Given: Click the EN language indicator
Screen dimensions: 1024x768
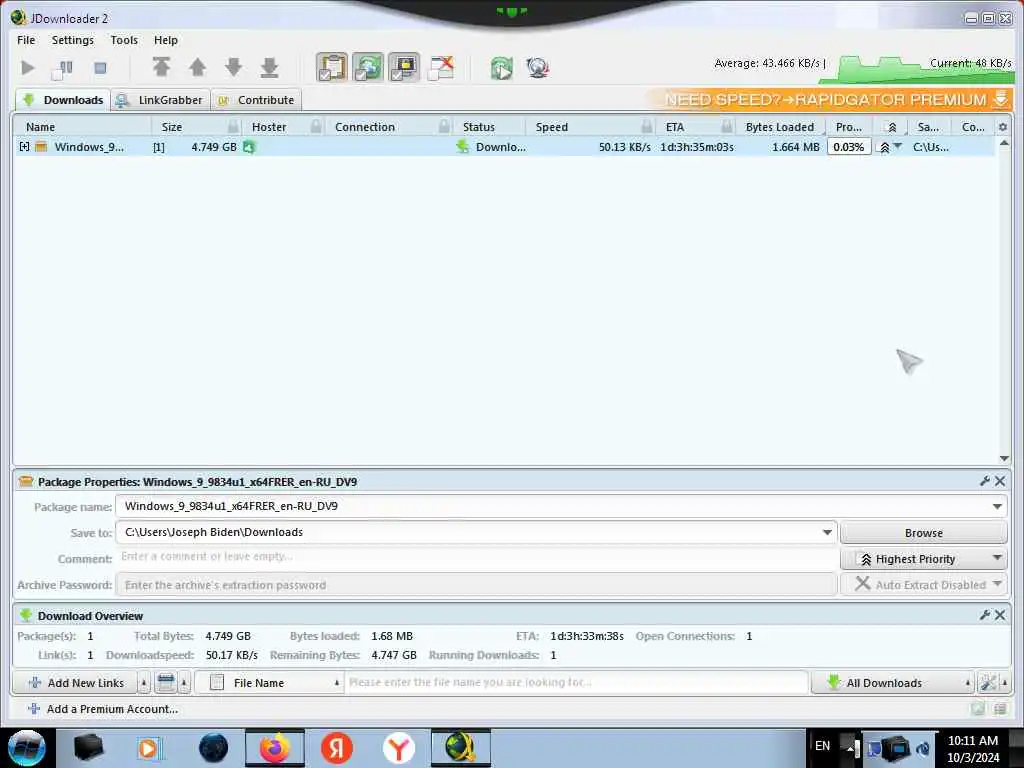Looking at the screenshot, I should coord(822,745).
